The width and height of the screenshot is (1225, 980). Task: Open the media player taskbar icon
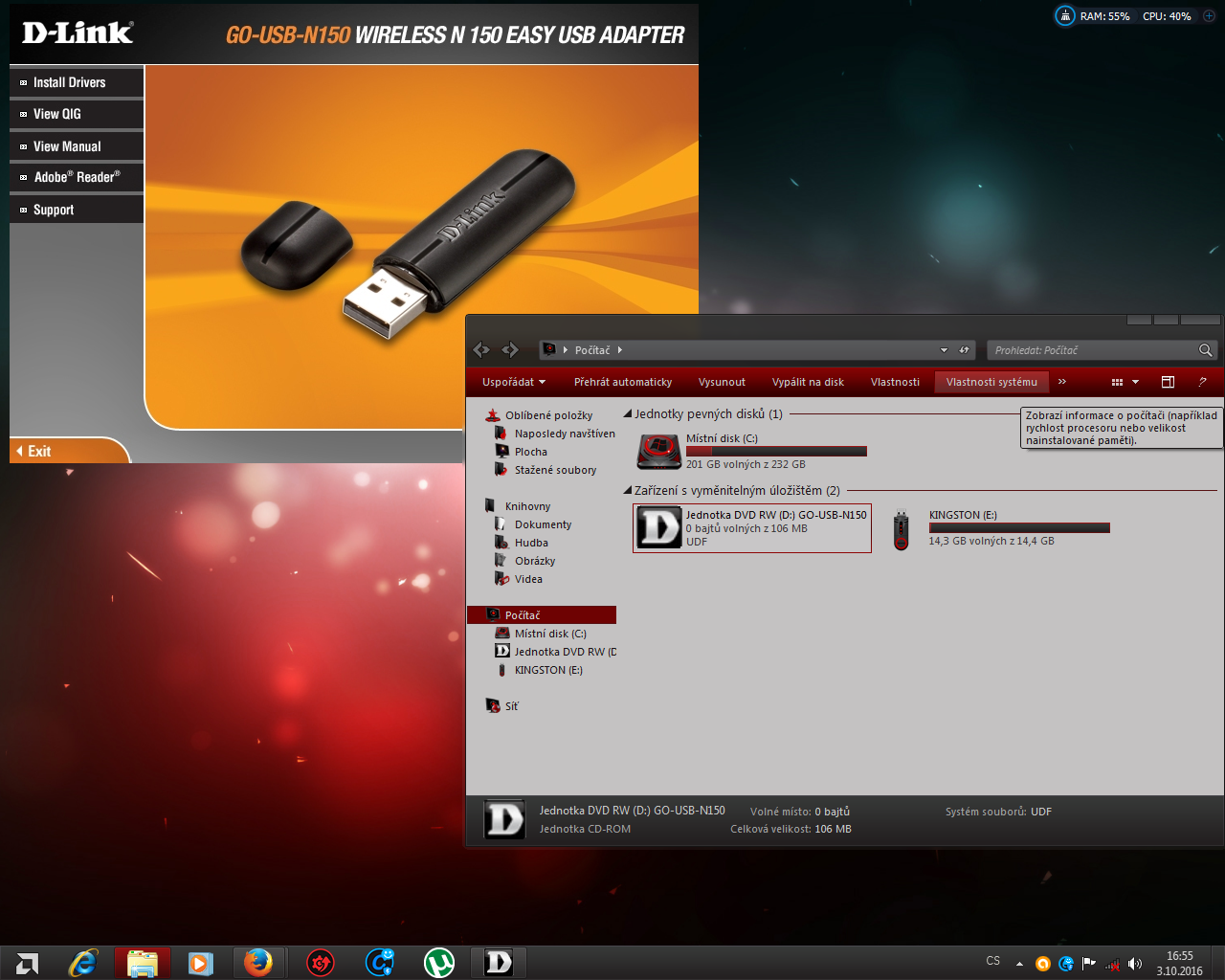coord(200,963)
